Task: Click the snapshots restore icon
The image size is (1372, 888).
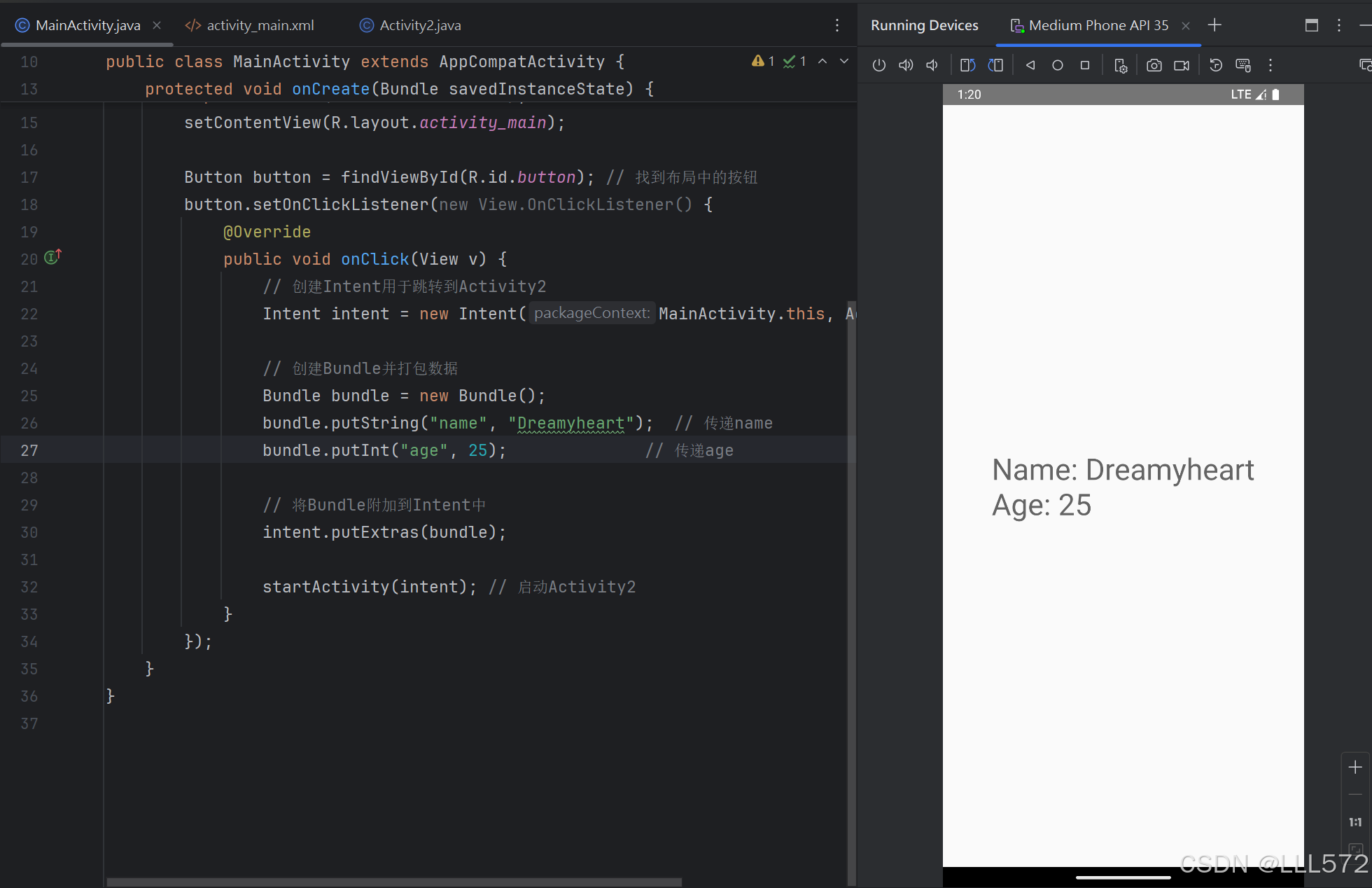Action: click(1216, 65)
